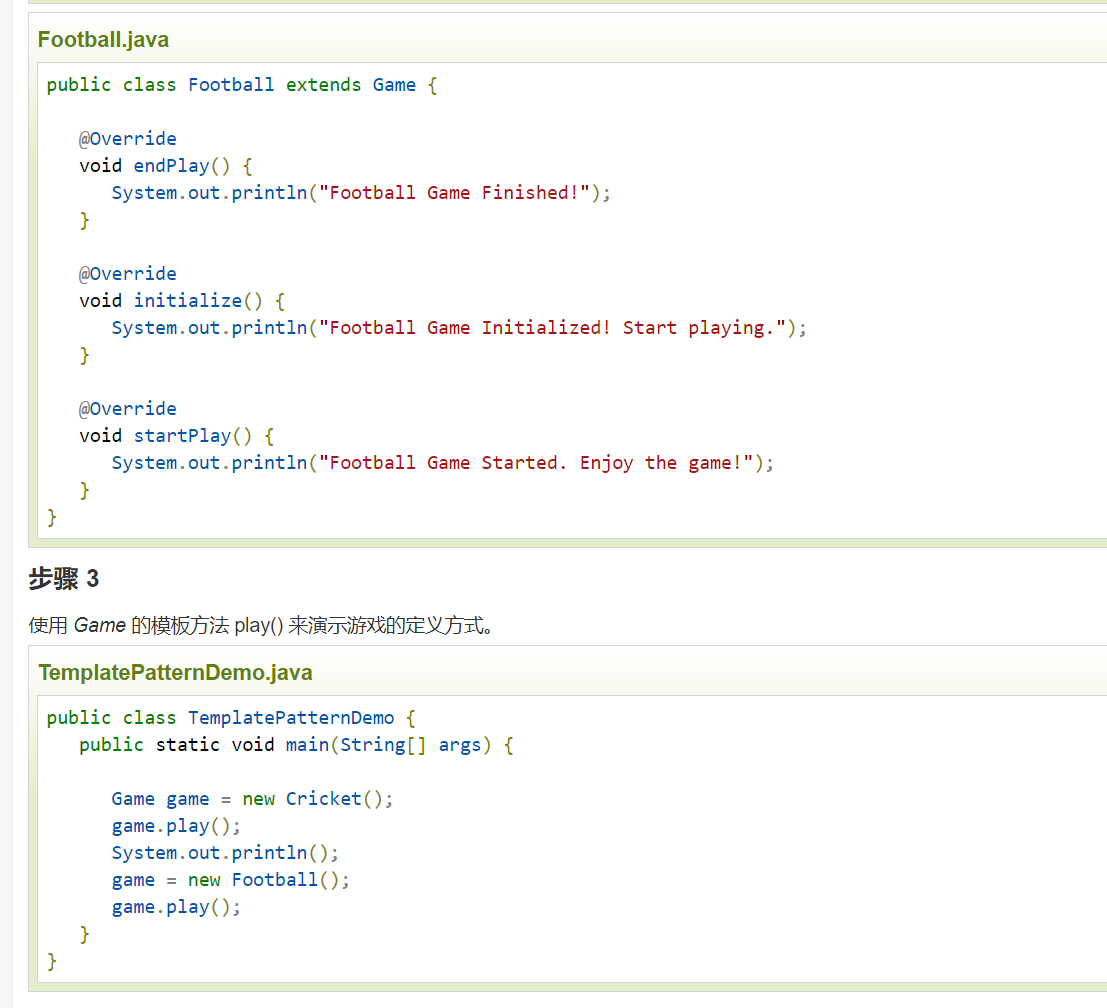
Task: Click the Football.java file heading
Action: (103, 40)
